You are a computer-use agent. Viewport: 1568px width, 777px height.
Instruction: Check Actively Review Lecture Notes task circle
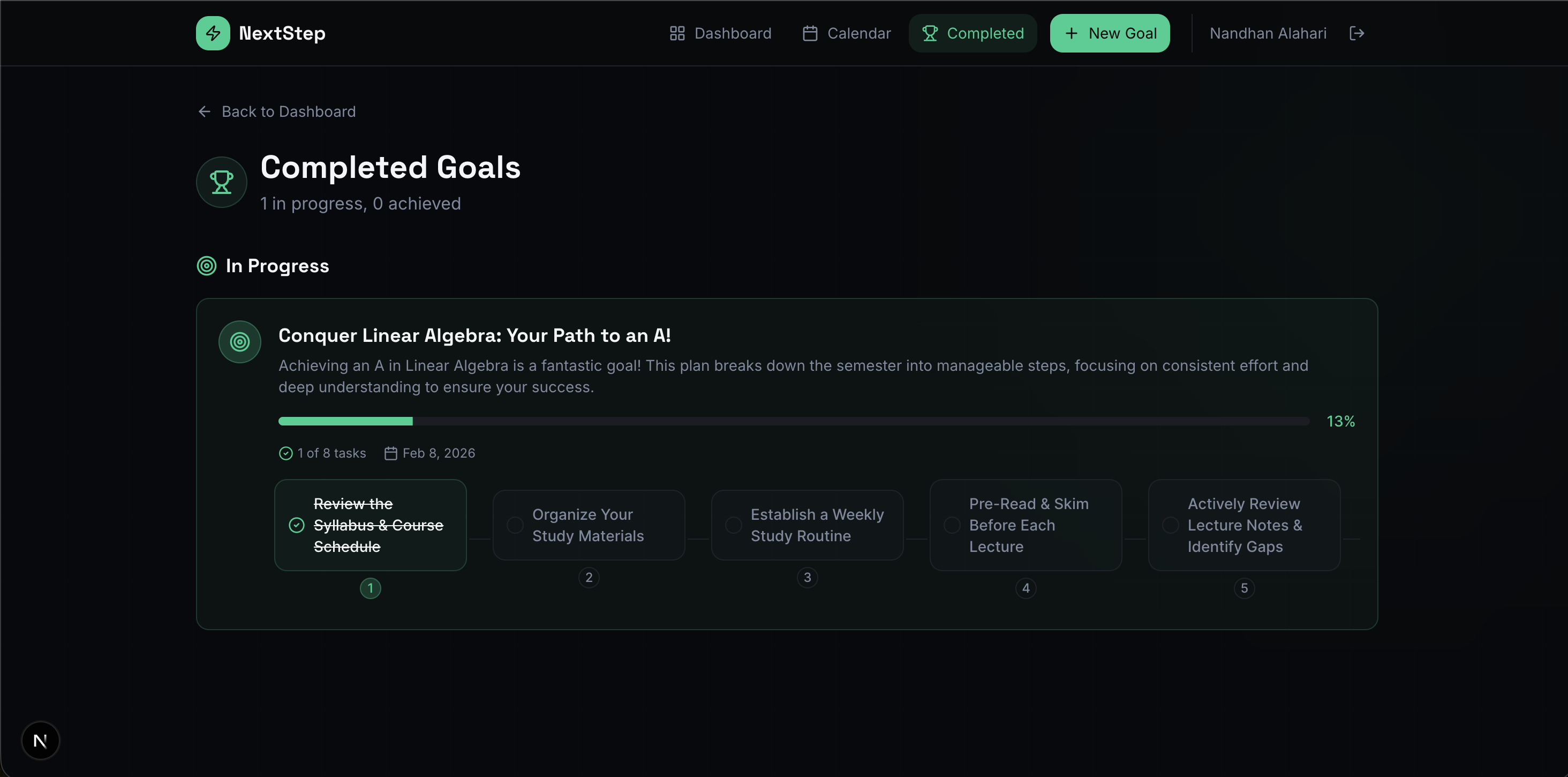click(x=1171, y=525)
